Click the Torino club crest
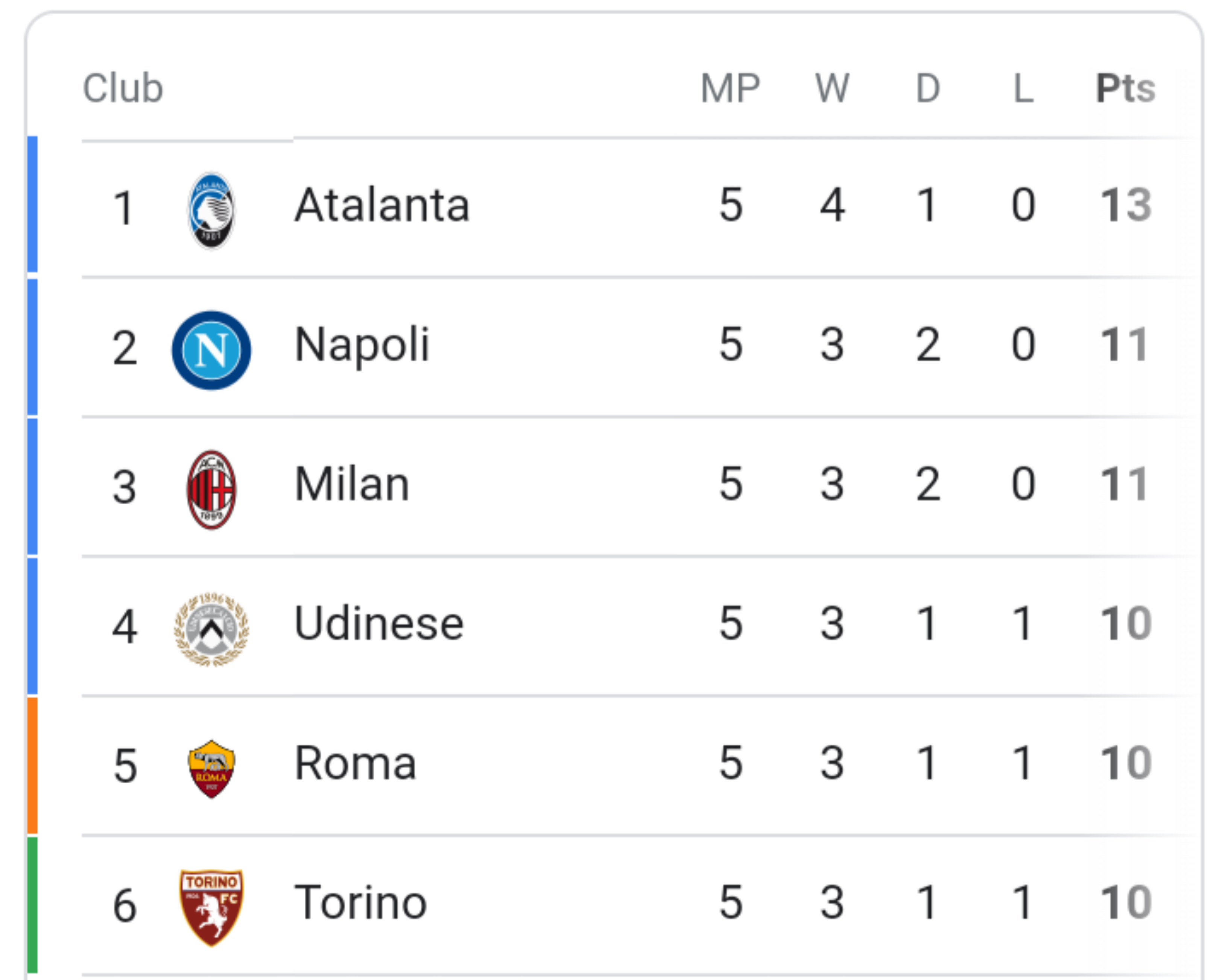The image size is (1228, 980). tap(211, 908)
